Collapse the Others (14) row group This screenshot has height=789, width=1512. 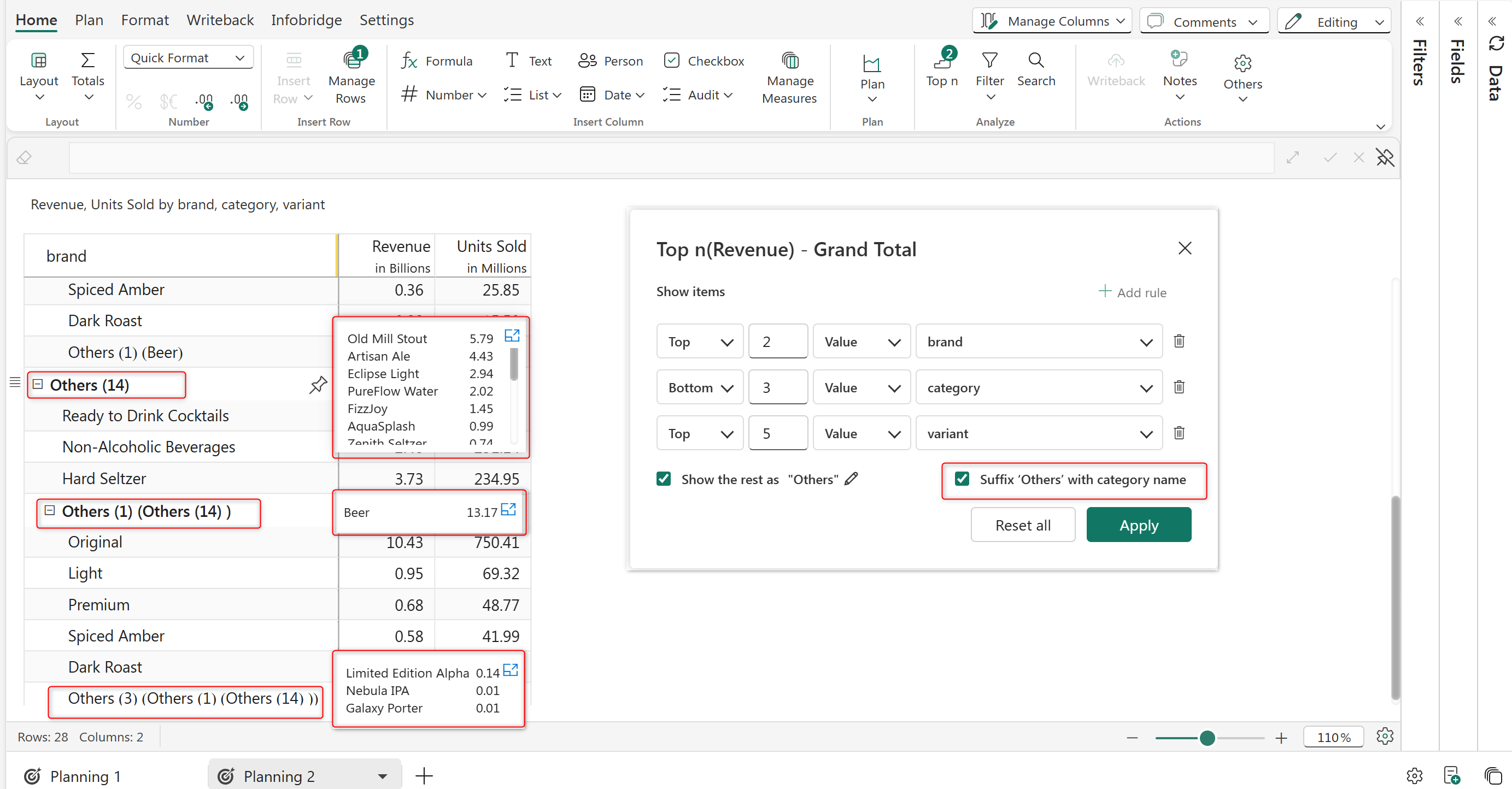point(38,385)
